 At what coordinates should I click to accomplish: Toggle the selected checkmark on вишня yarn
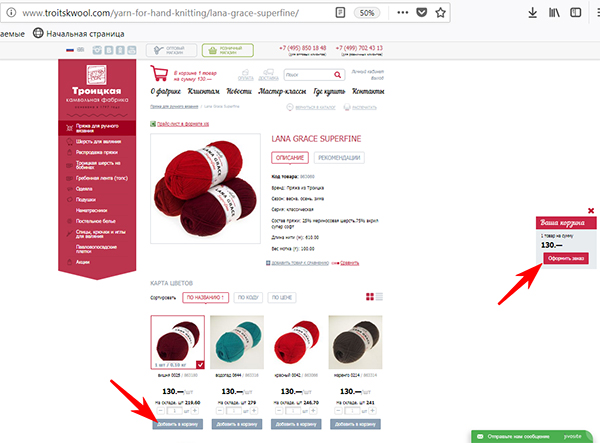click(200, 365)
